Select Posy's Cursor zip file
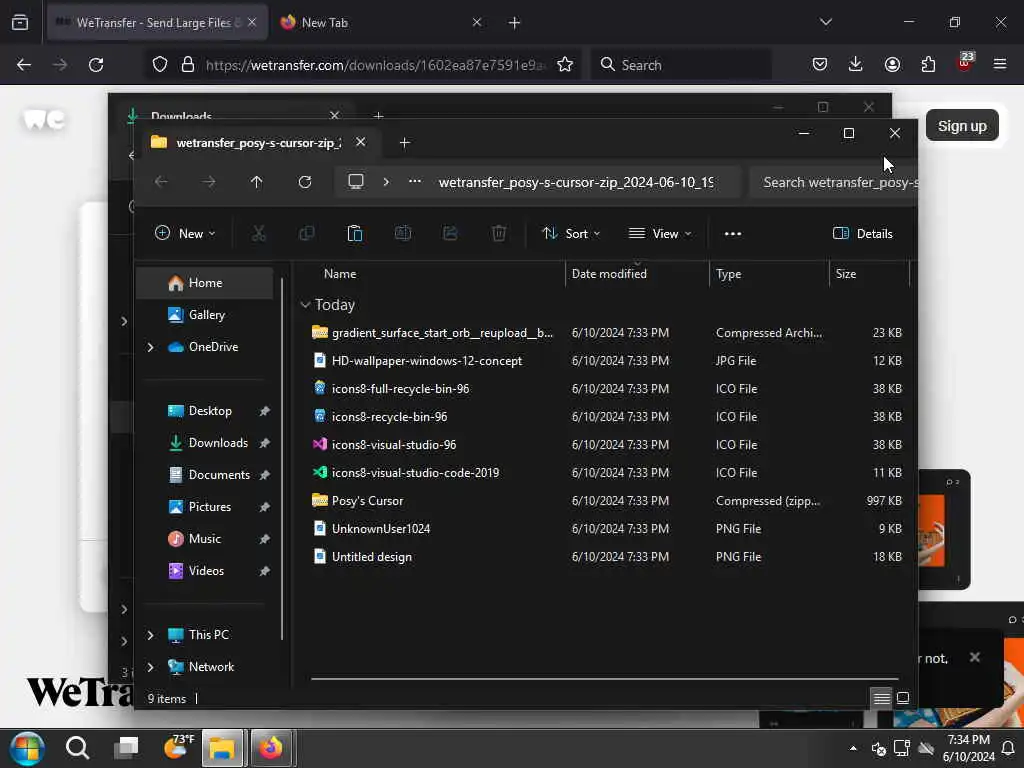The image size is (1024, 768). tap(605, 501)
